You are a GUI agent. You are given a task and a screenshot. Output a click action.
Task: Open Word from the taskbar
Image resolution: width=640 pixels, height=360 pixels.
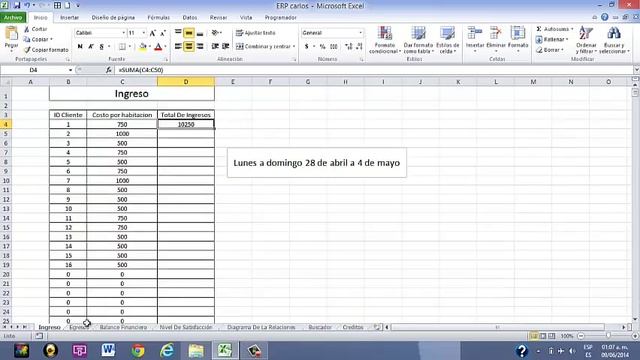(109, 351)
